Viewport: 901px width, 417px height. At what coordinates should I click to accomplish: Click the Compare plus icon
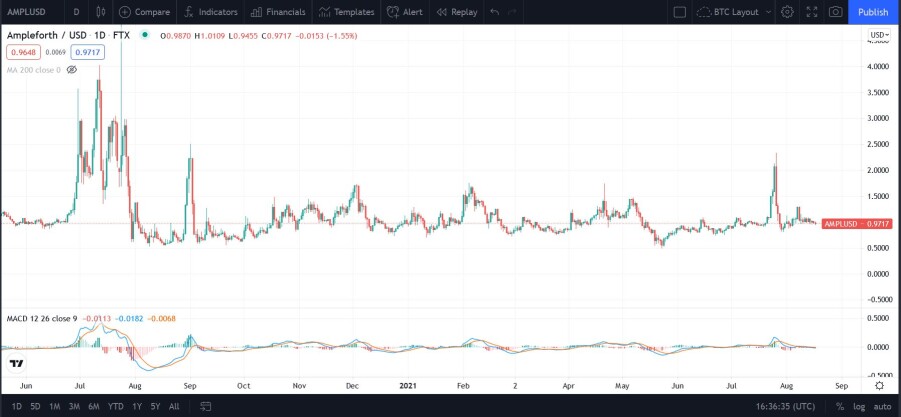coord(125,11)
